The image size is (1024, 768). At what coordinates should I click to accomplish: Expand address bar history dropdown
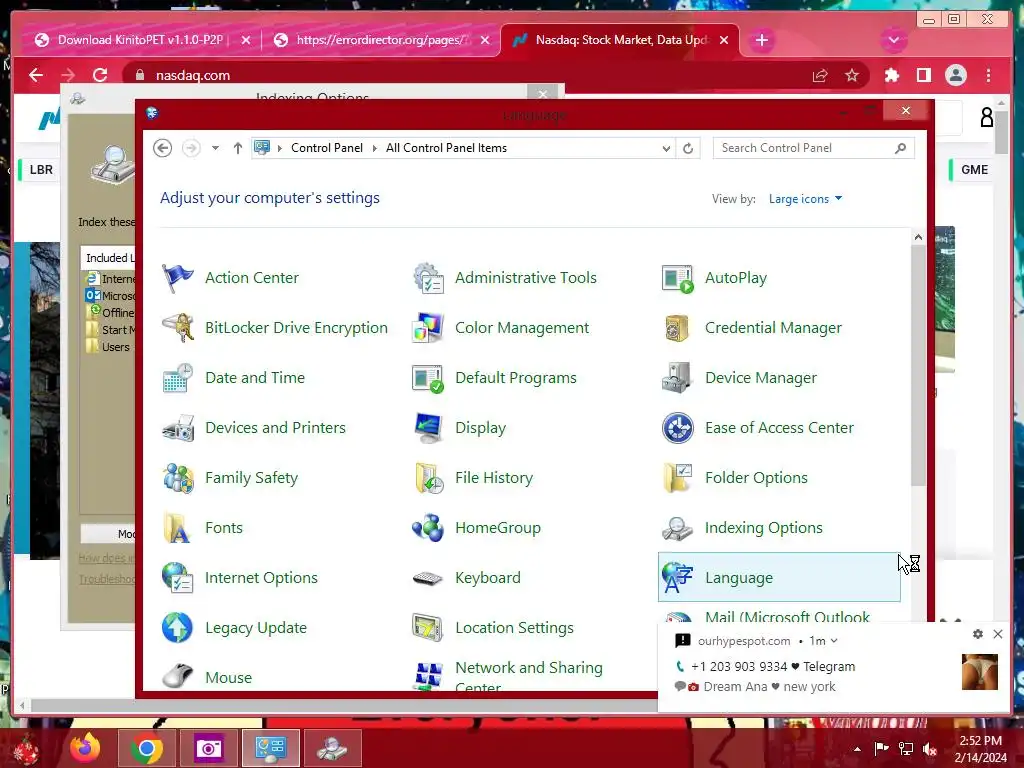coord(666,149)
